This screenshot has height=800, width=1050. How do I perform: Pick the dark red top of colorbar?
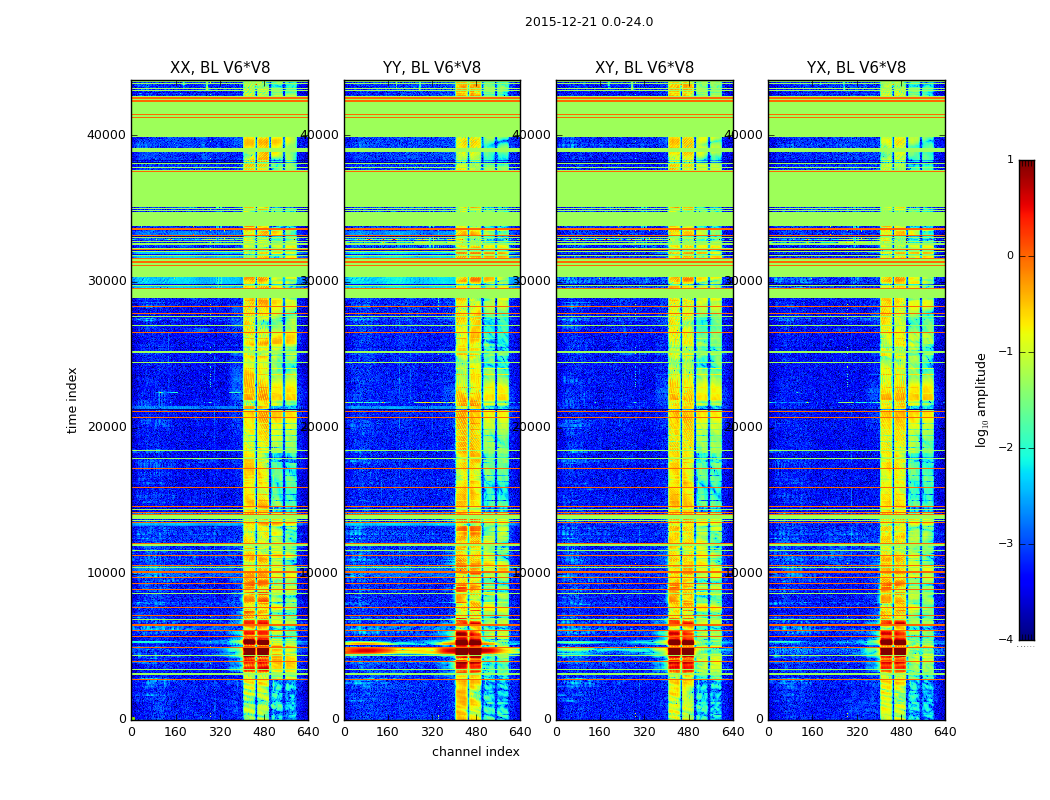point(1027,166)
